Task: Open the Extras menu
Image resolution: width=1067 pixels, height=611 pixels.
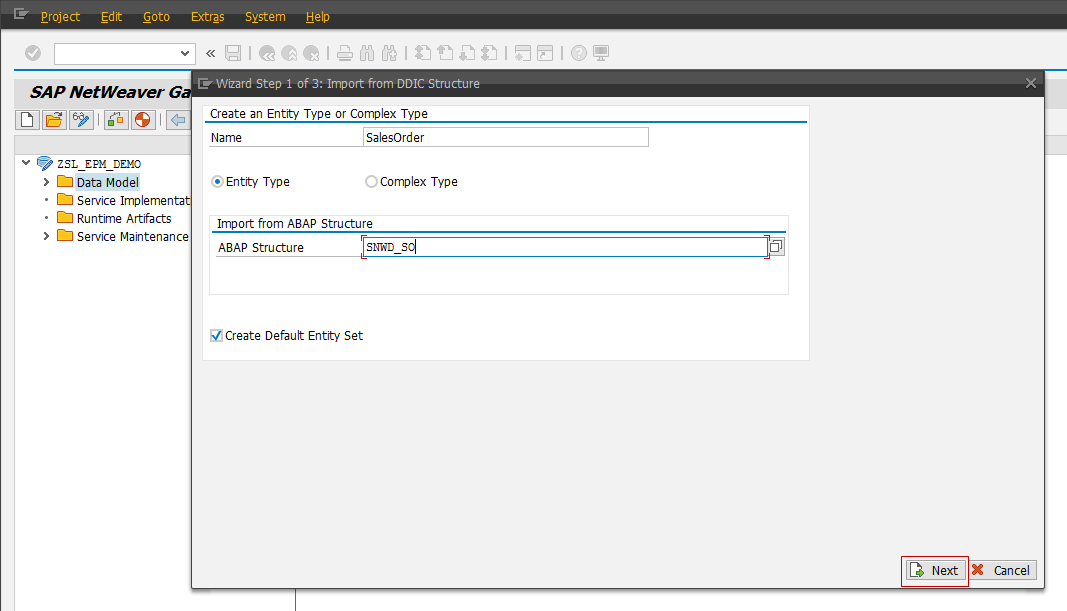Action: click(207, 16)
